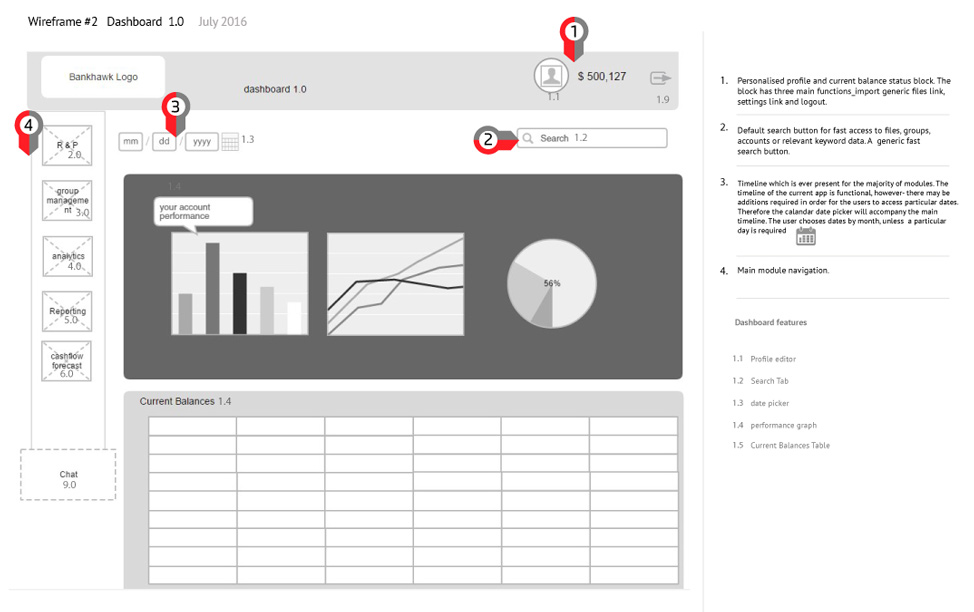Click the dd day field

[x=165, y=142]
